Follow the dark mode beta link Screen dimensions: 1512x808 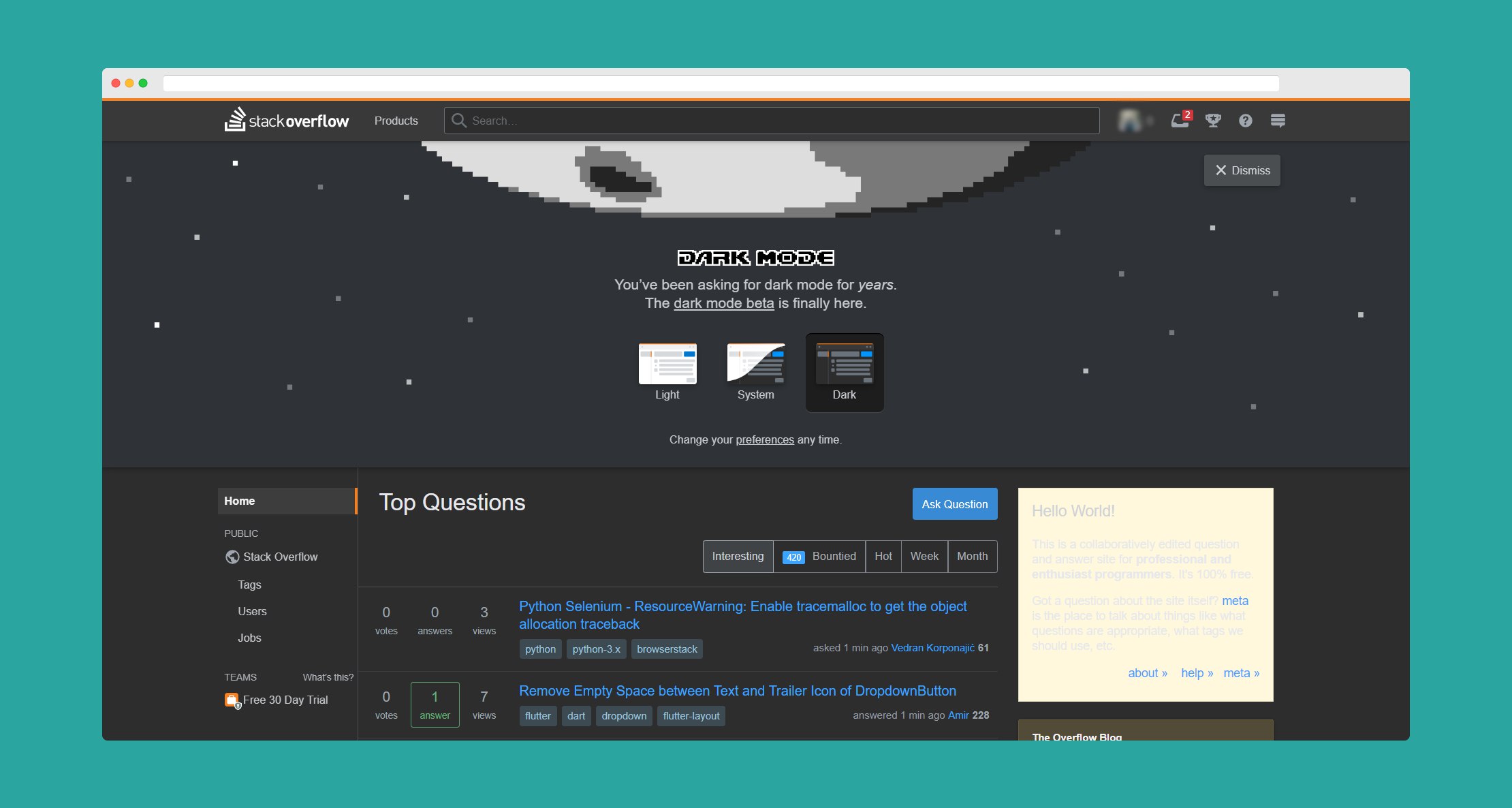tap(723, 303)
